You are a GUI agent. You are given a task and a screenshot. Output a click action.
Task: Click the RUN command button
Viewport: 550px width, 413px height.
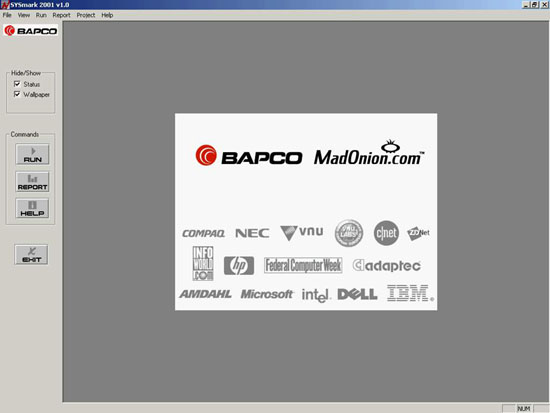coord(32,154)
